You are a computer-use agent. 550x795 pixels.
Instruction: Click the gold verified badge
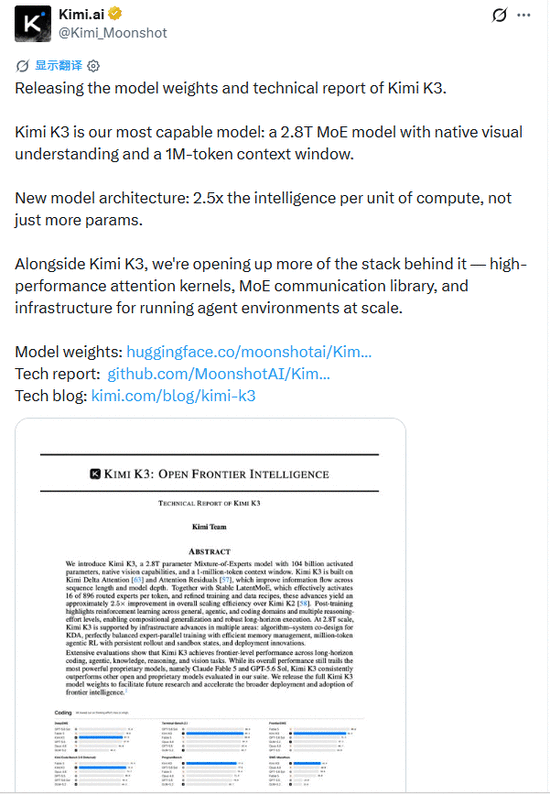(115, 14)
